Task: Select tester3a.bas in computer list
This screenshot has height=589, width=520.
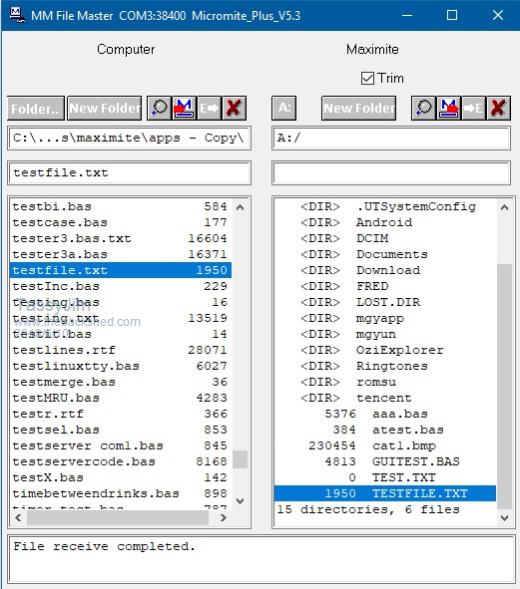Action: pyautogui.click(x=120, y=254)
